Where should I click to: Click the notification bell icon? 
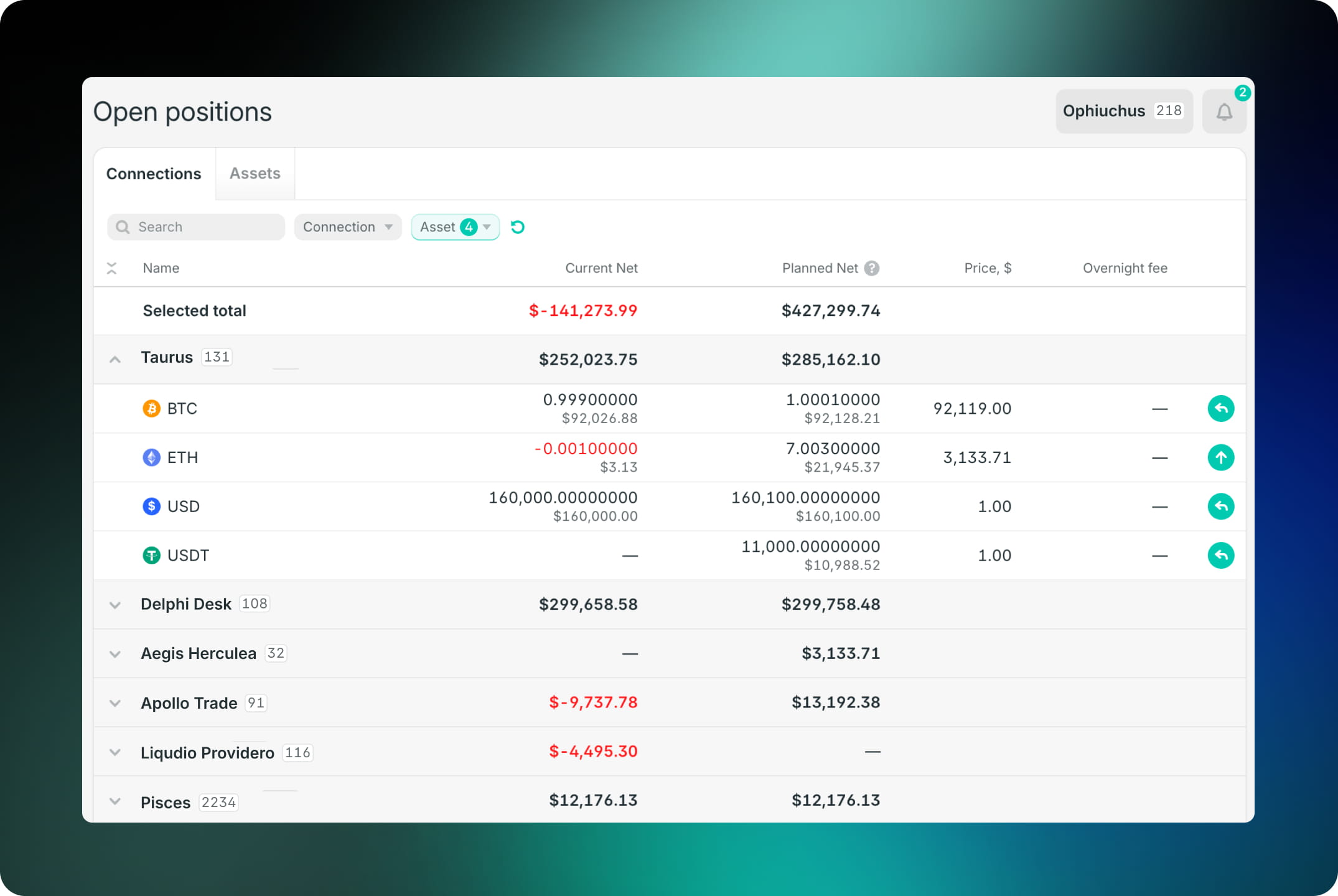click(1223, 112)
